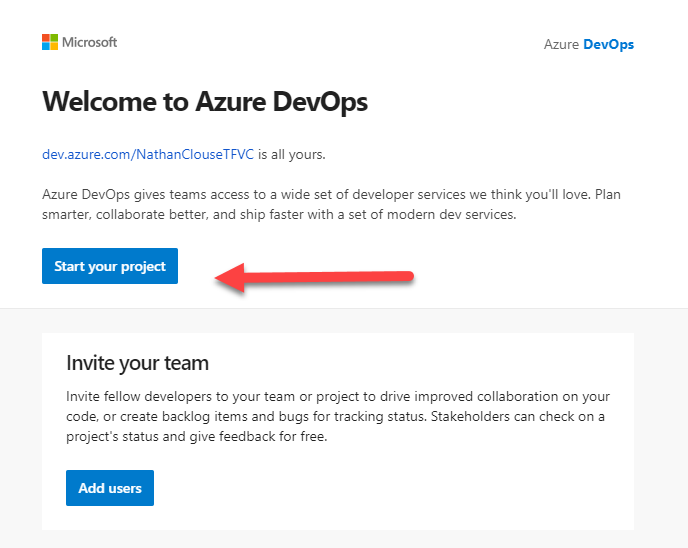Click the Microsoft wordmark text
Image resolution: width=688 pixels, height=548 pixels.
(x=90, y=42)
